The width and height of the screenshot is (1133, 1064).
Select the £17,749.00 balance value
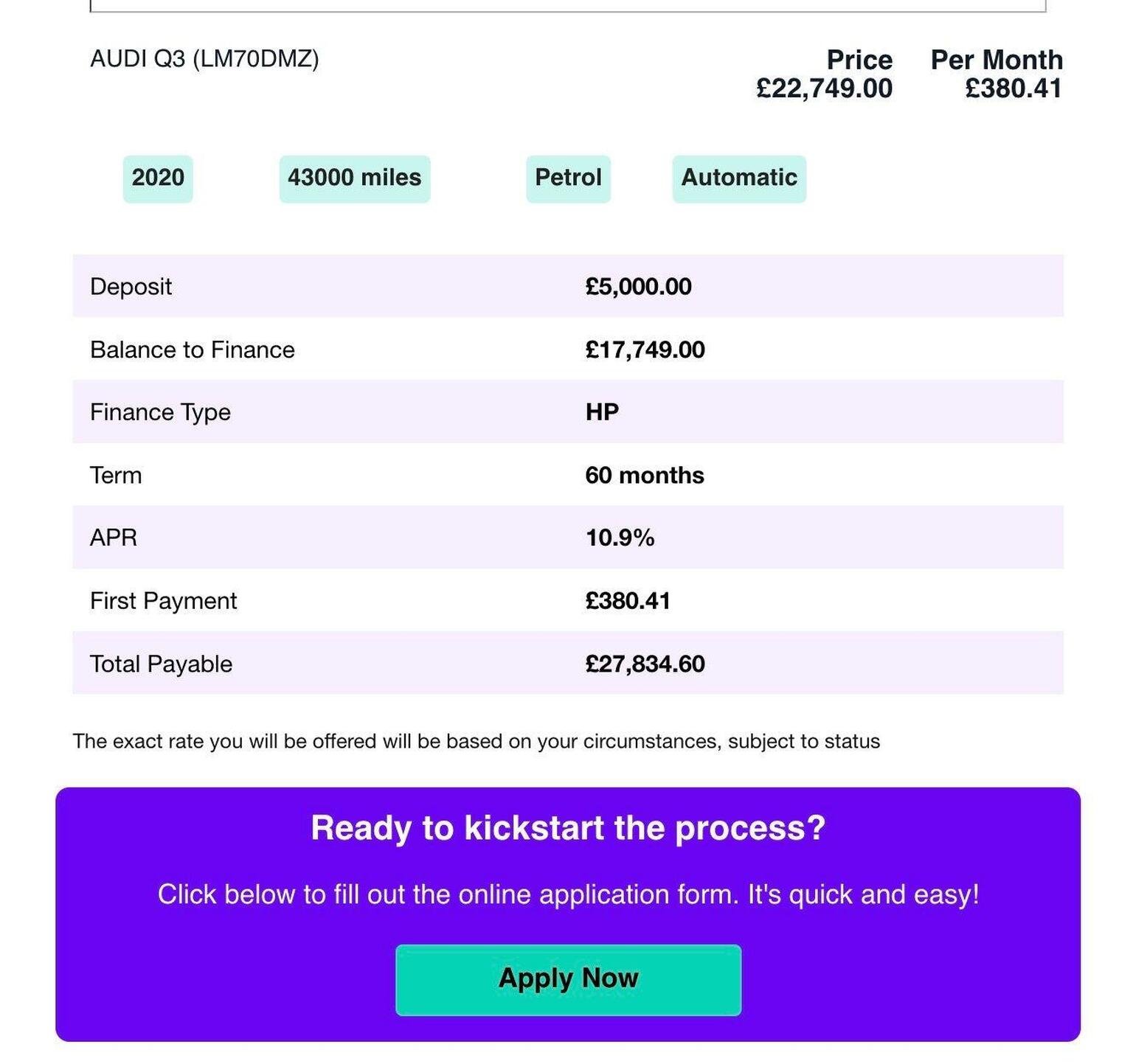coord(645,350)
